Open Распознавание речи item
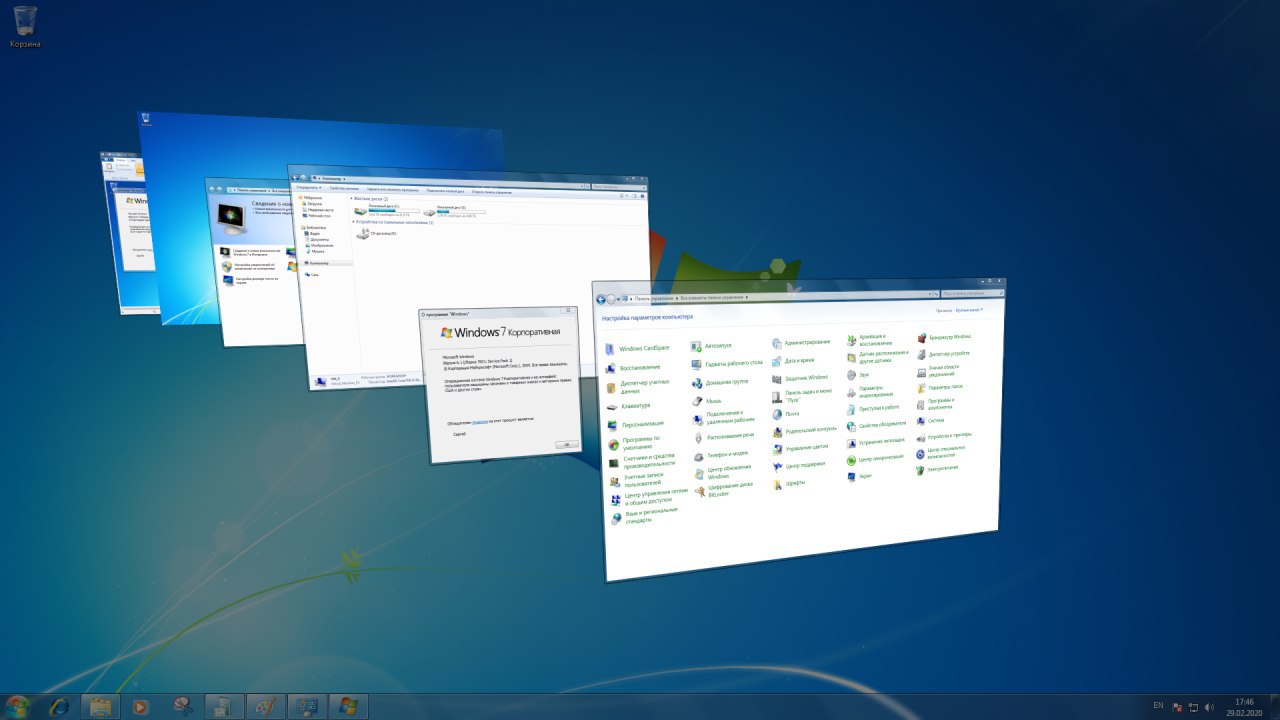 (724, 437)
